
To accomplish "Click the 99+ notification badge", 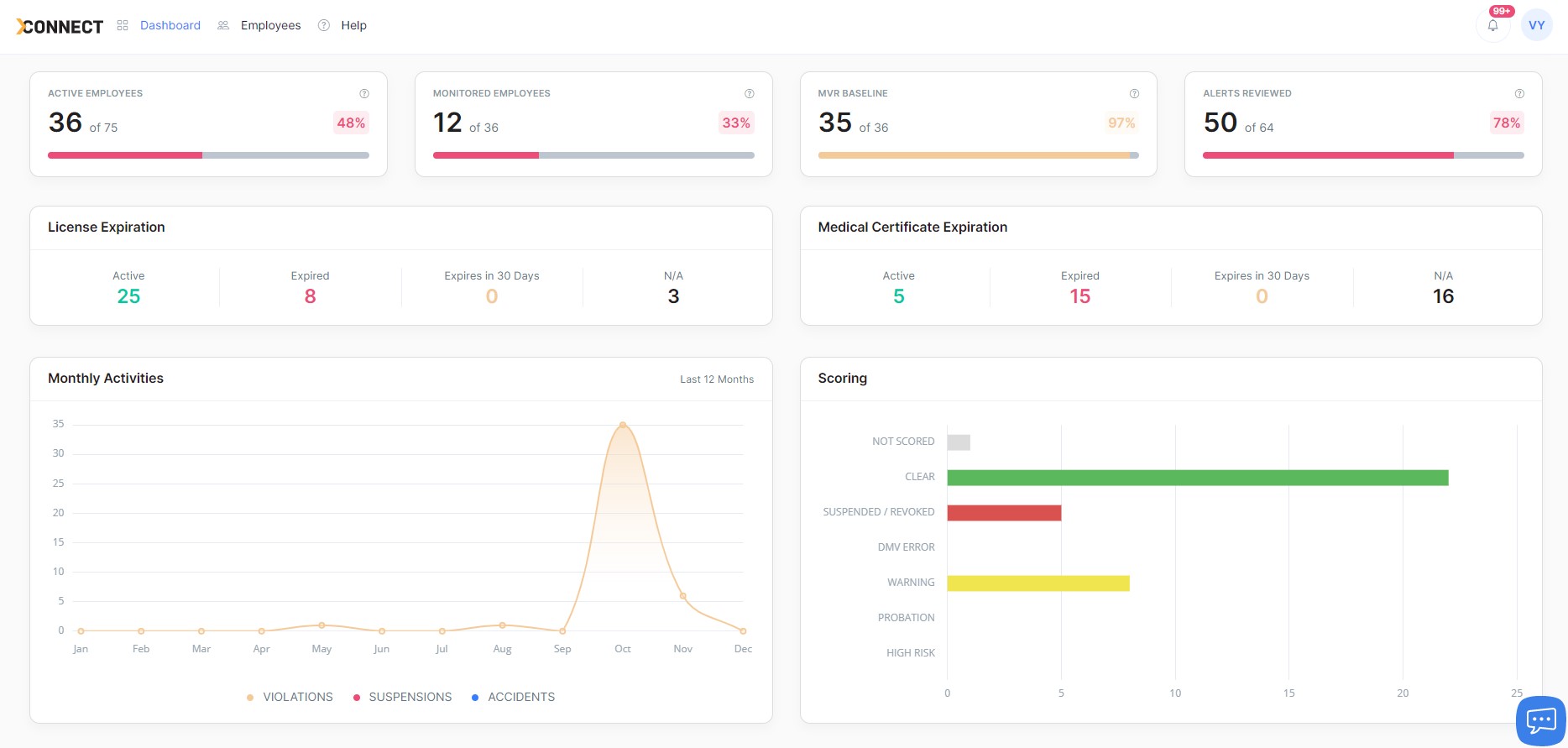I will pyautogui.click(x=1501, y=11).
